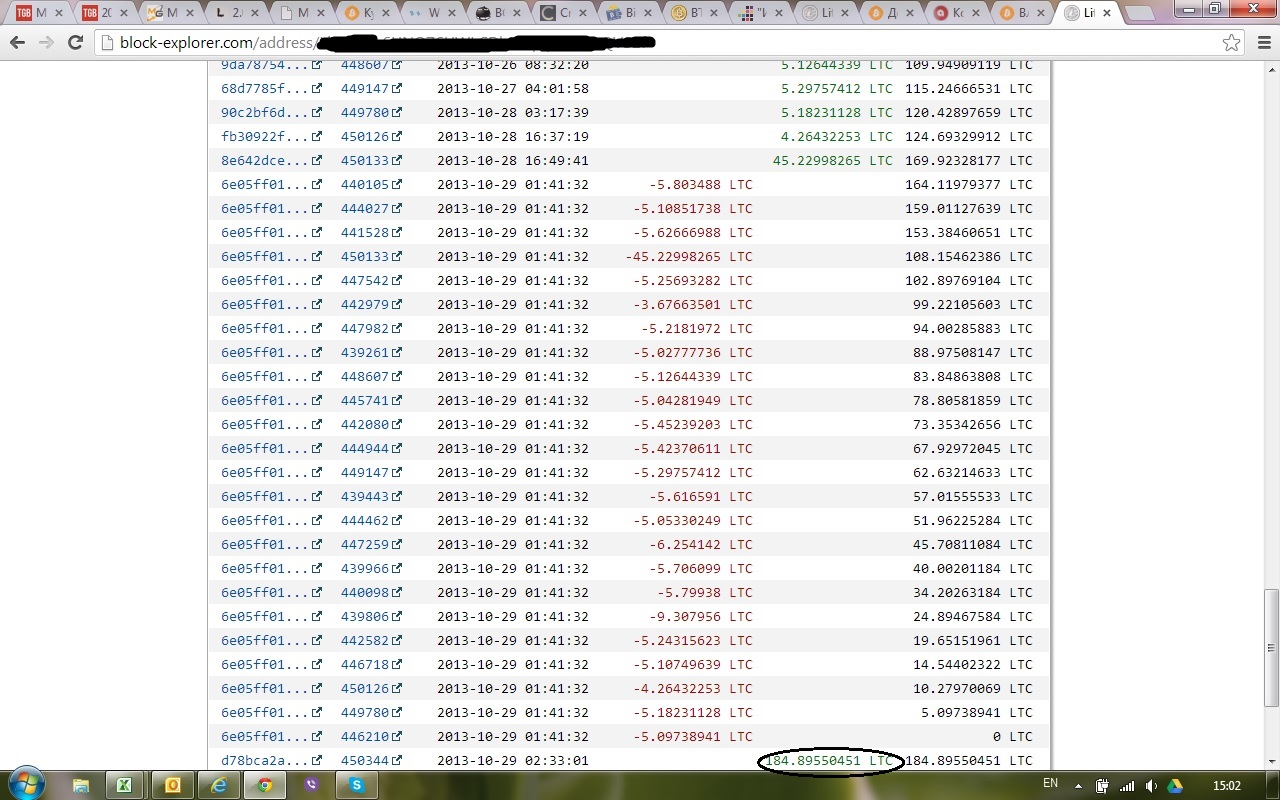Select amount '-6.254142 LTC'
Image resolution: width=1280 pixels, height=800 pixels.
tap(701, 544)
